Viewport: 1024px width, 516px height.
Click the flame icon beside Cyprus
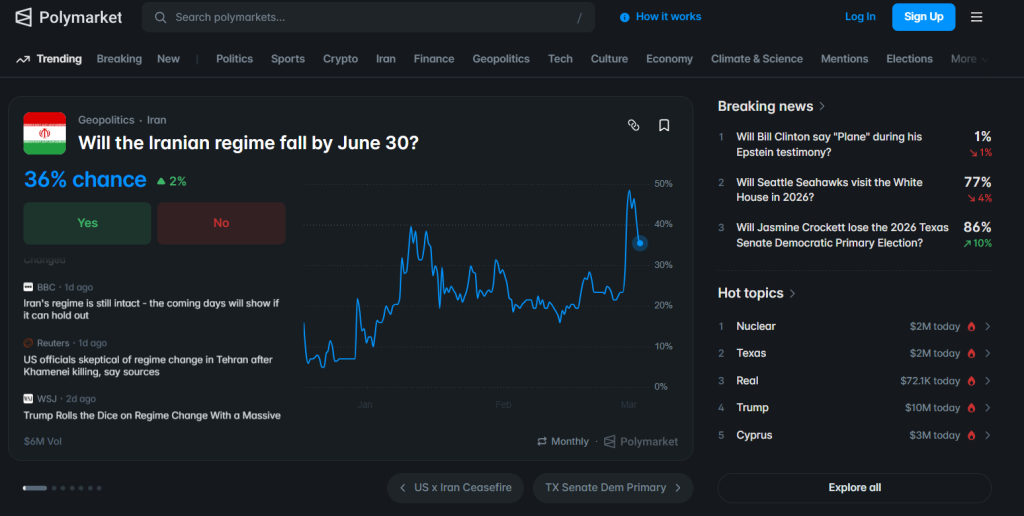971,435
